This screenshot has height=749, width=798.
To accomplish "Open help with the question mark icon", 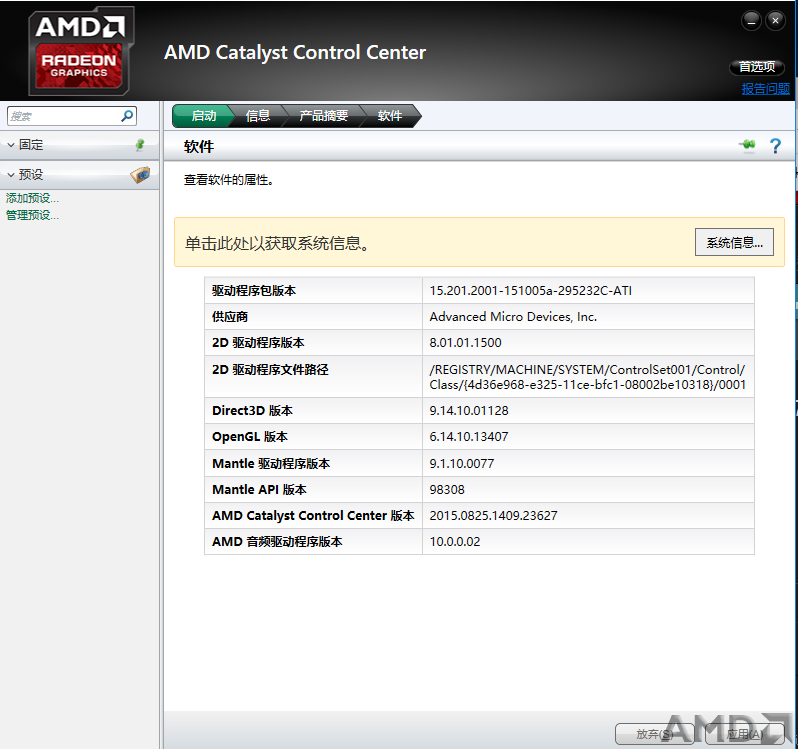I will click(x=775, y=146).
